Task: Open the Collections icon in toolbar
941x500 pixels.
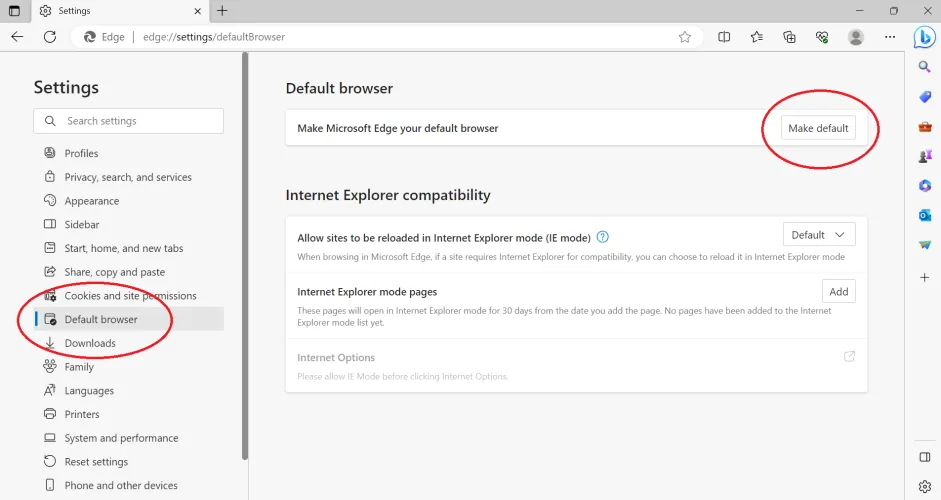Action: (789, 37)
